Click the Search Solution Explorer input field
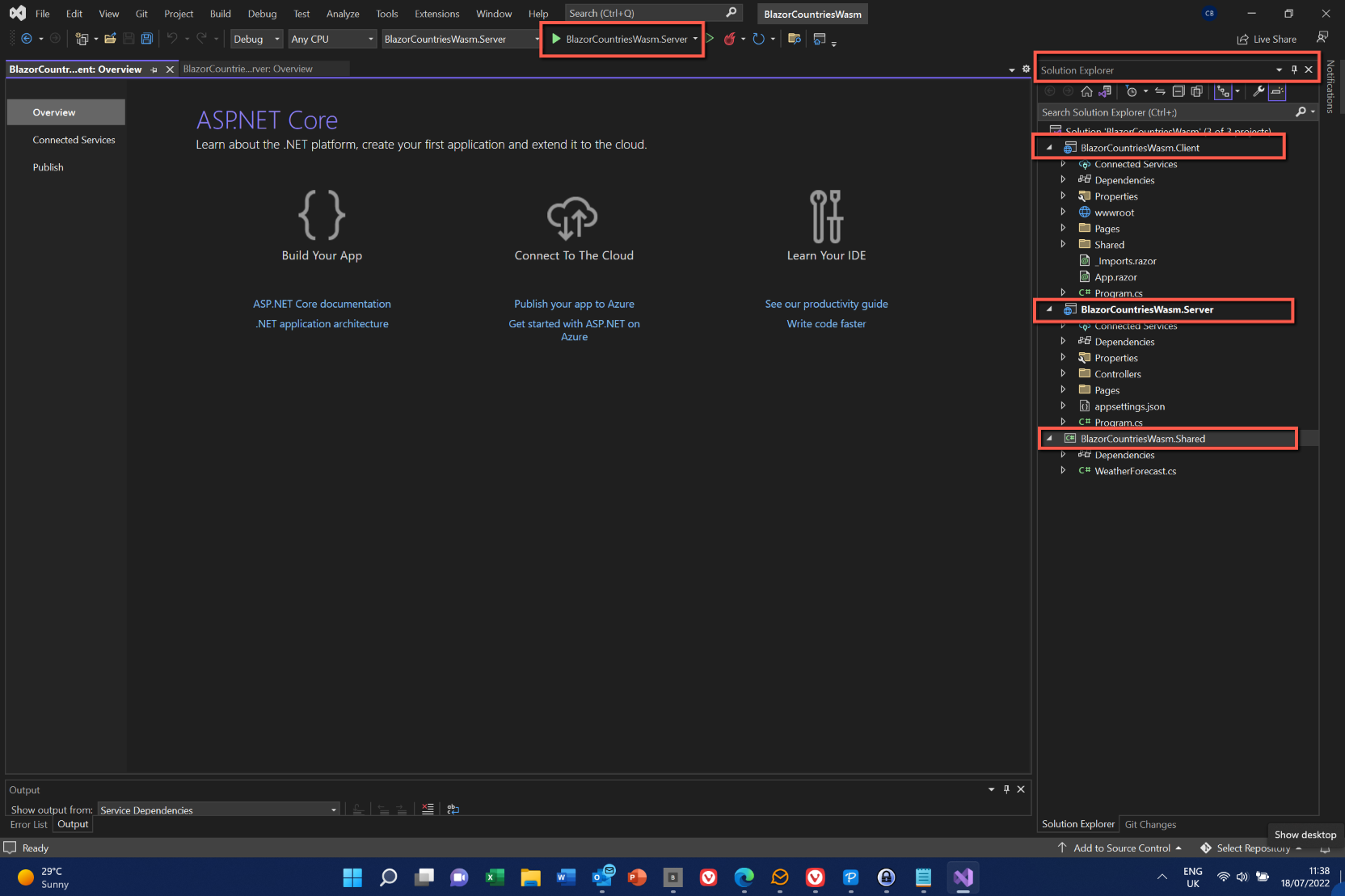 (x=1164, y=112)
